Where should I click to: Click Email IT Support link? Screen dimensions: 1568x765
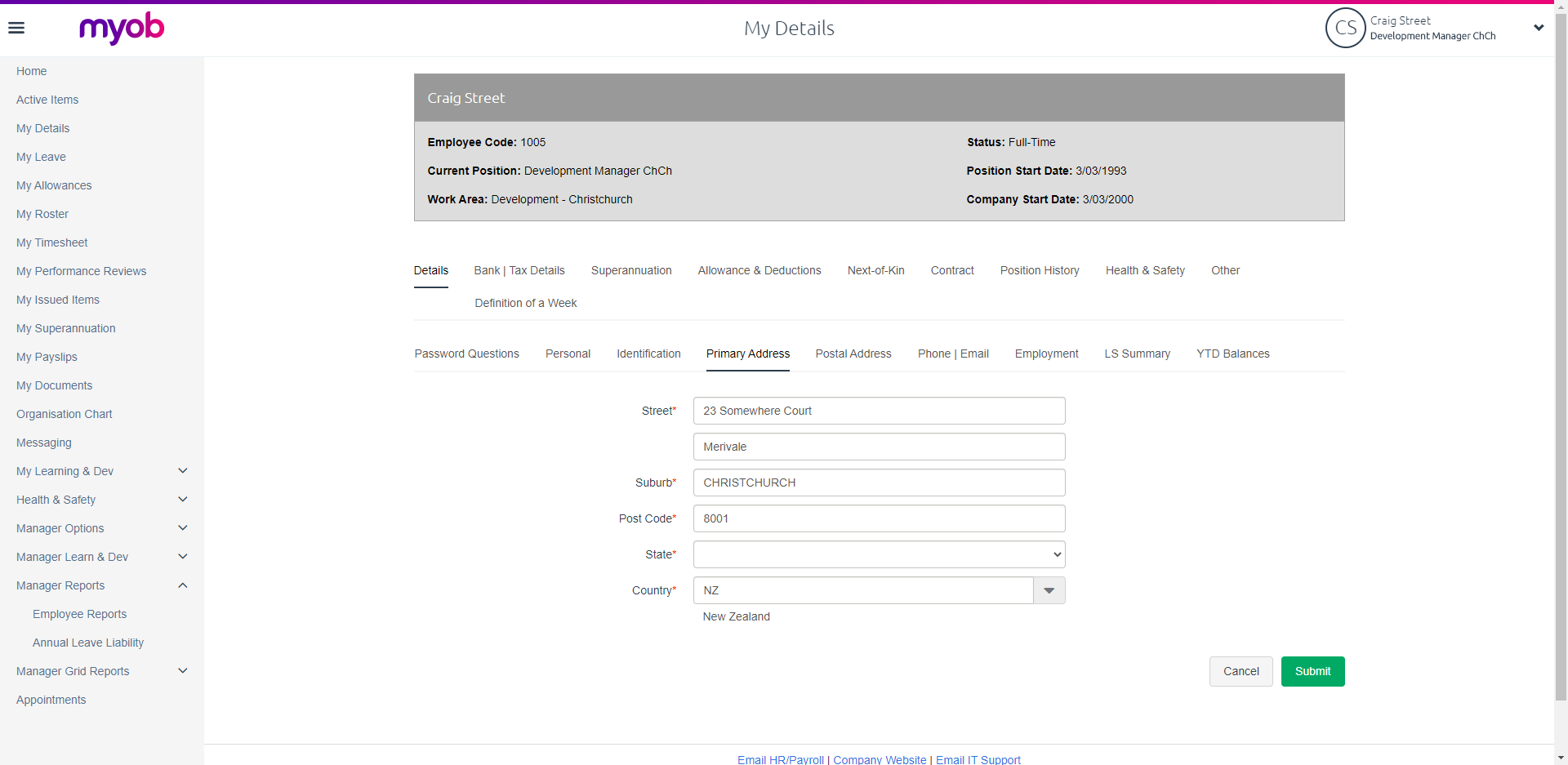tap(978, 759)
